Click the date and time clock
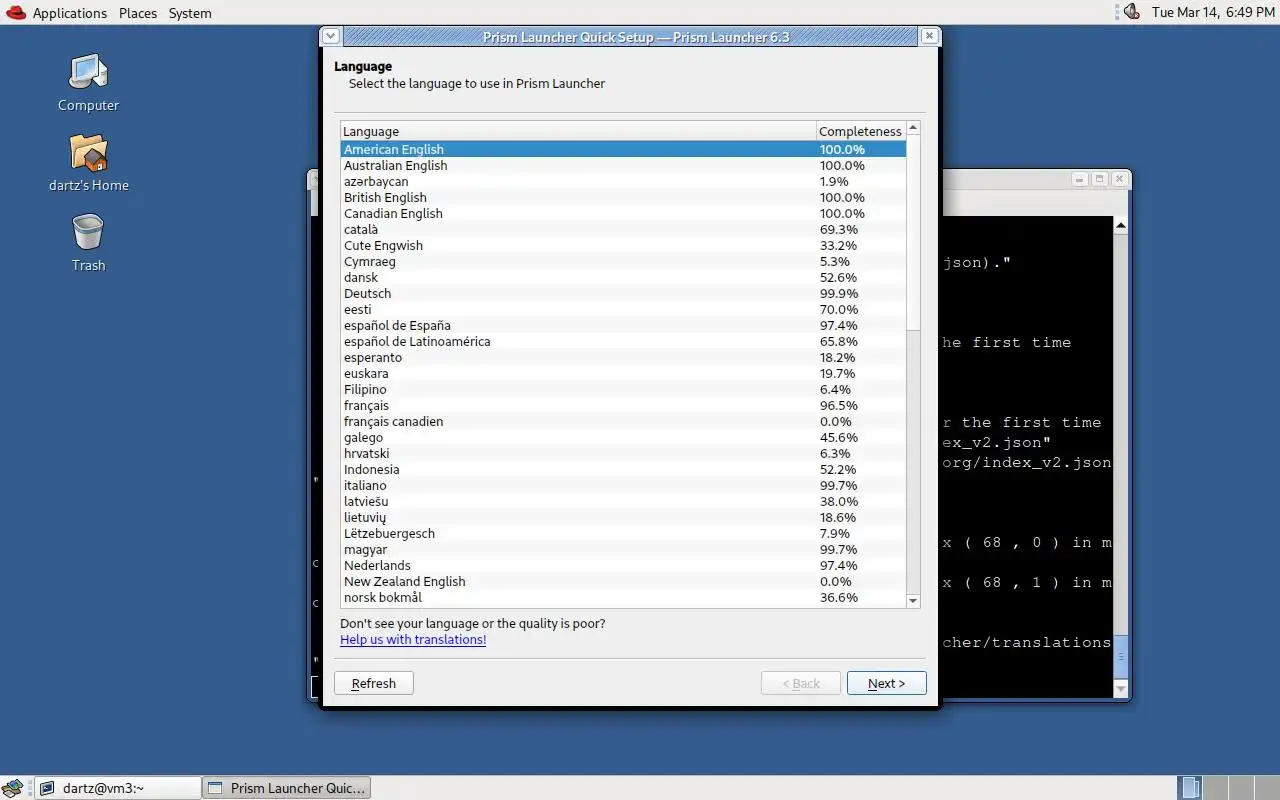Viewport: 1280px width, 800px height. pyautogui.click(x=1213, y=12)
